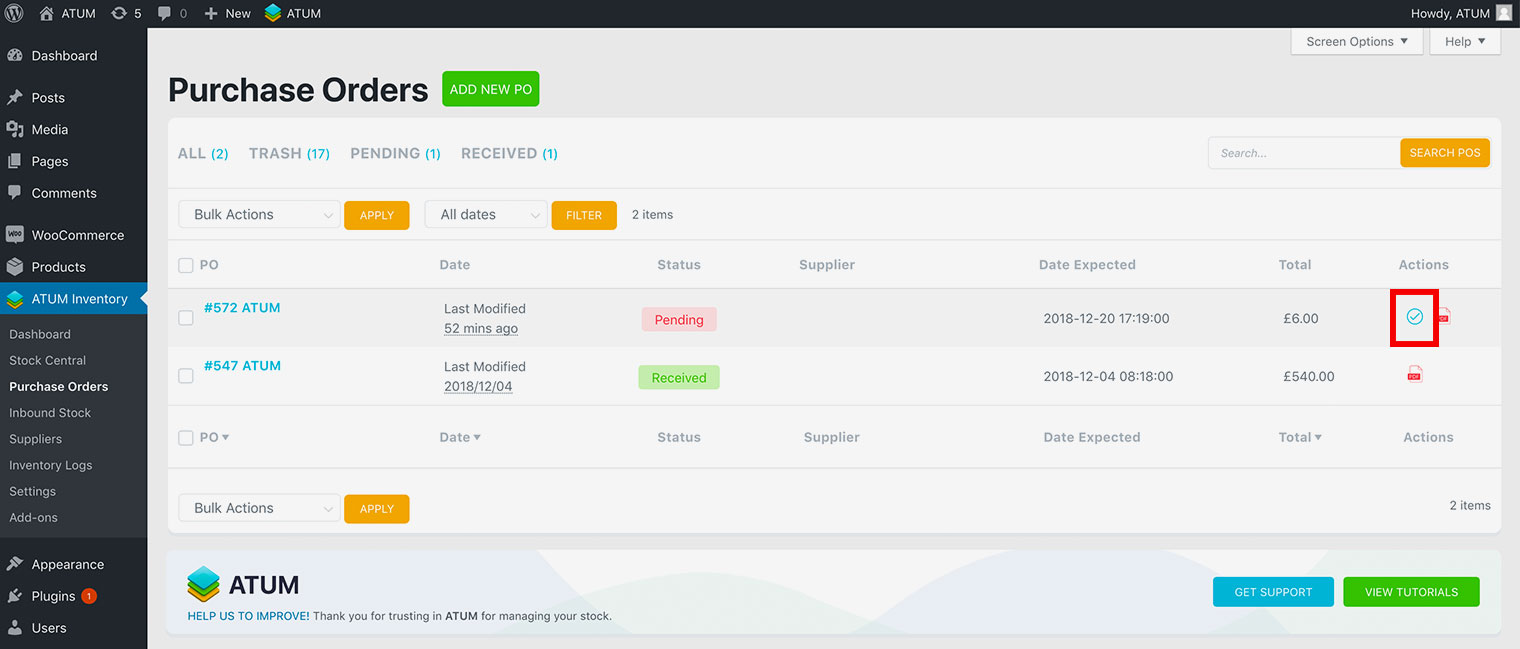Expand Screen Options
This screenshot has width=1520, height=649.
click(x=1357, y=42)
